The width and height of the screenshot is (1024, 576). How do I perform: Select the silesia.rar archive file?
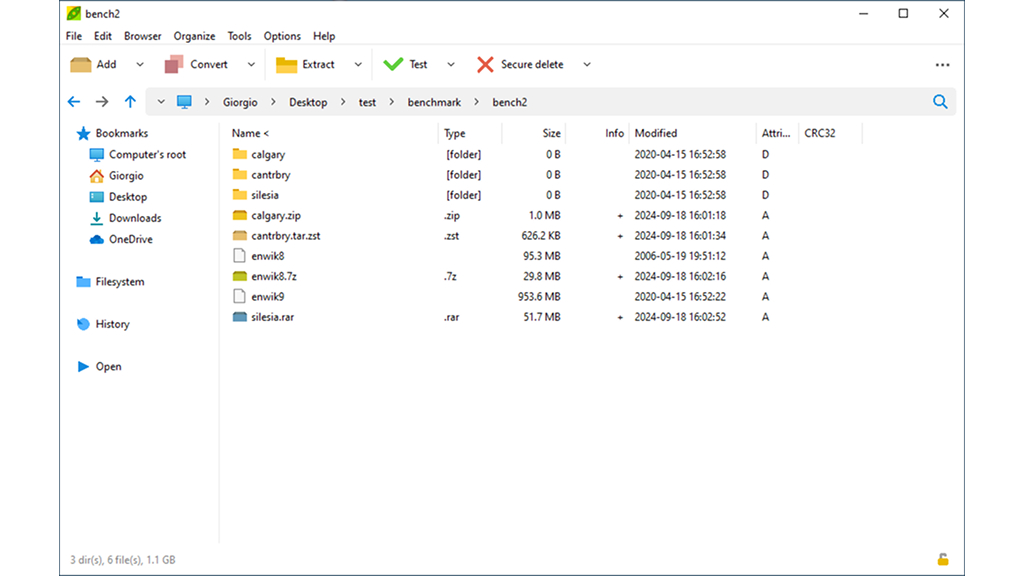(272, 317)
